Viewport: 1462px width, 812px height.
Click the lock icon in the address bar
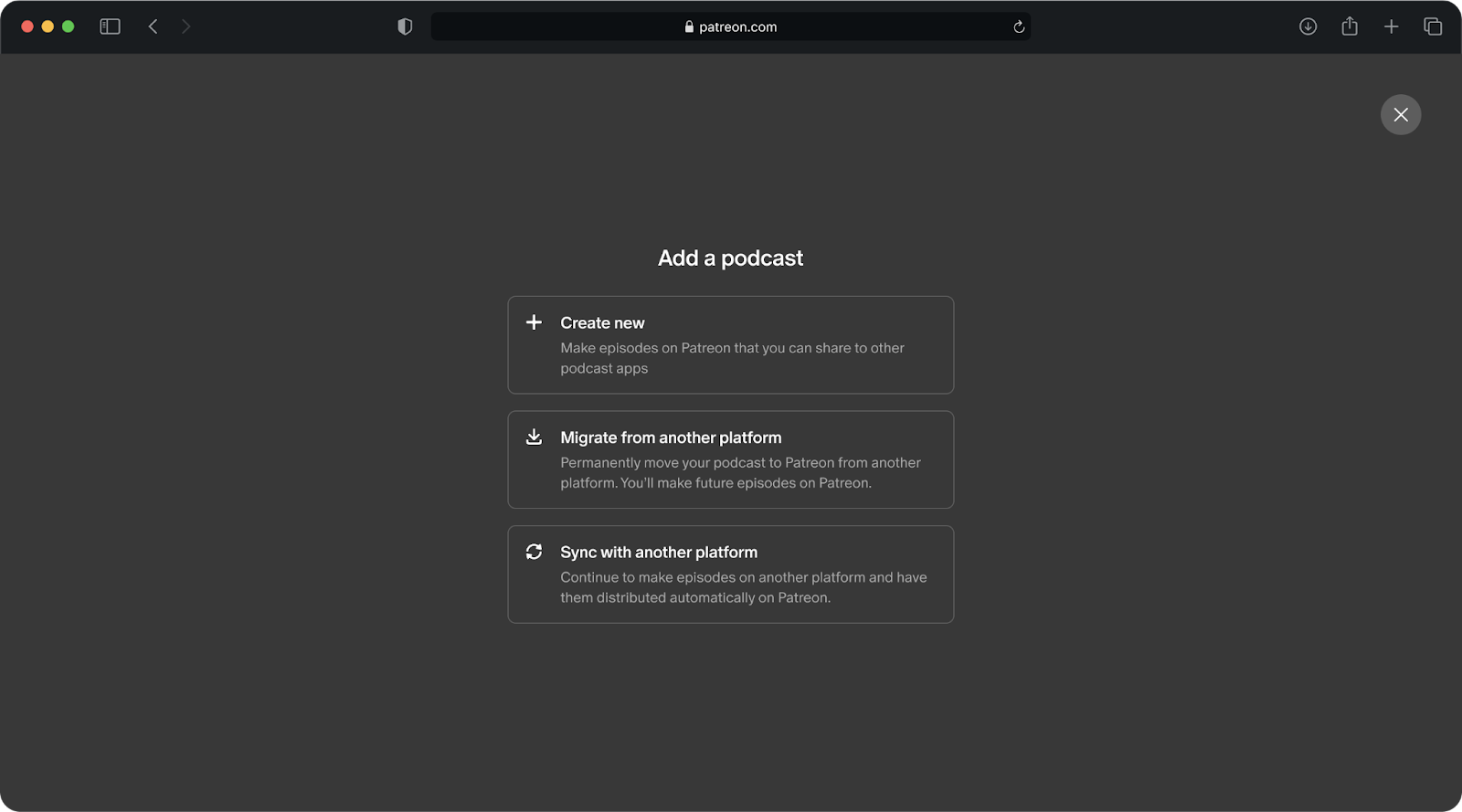pos(689,26)
